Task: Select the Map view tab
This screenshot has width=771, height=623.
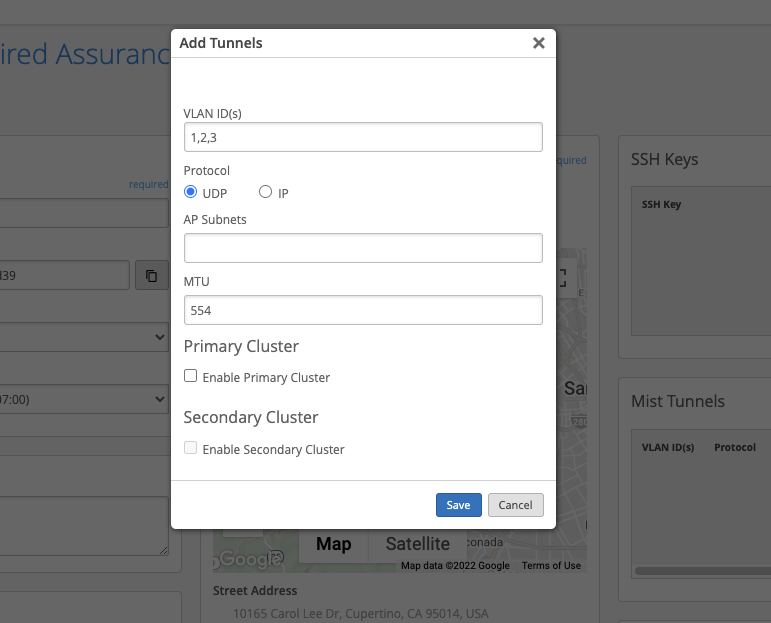Action: [333, 544]
